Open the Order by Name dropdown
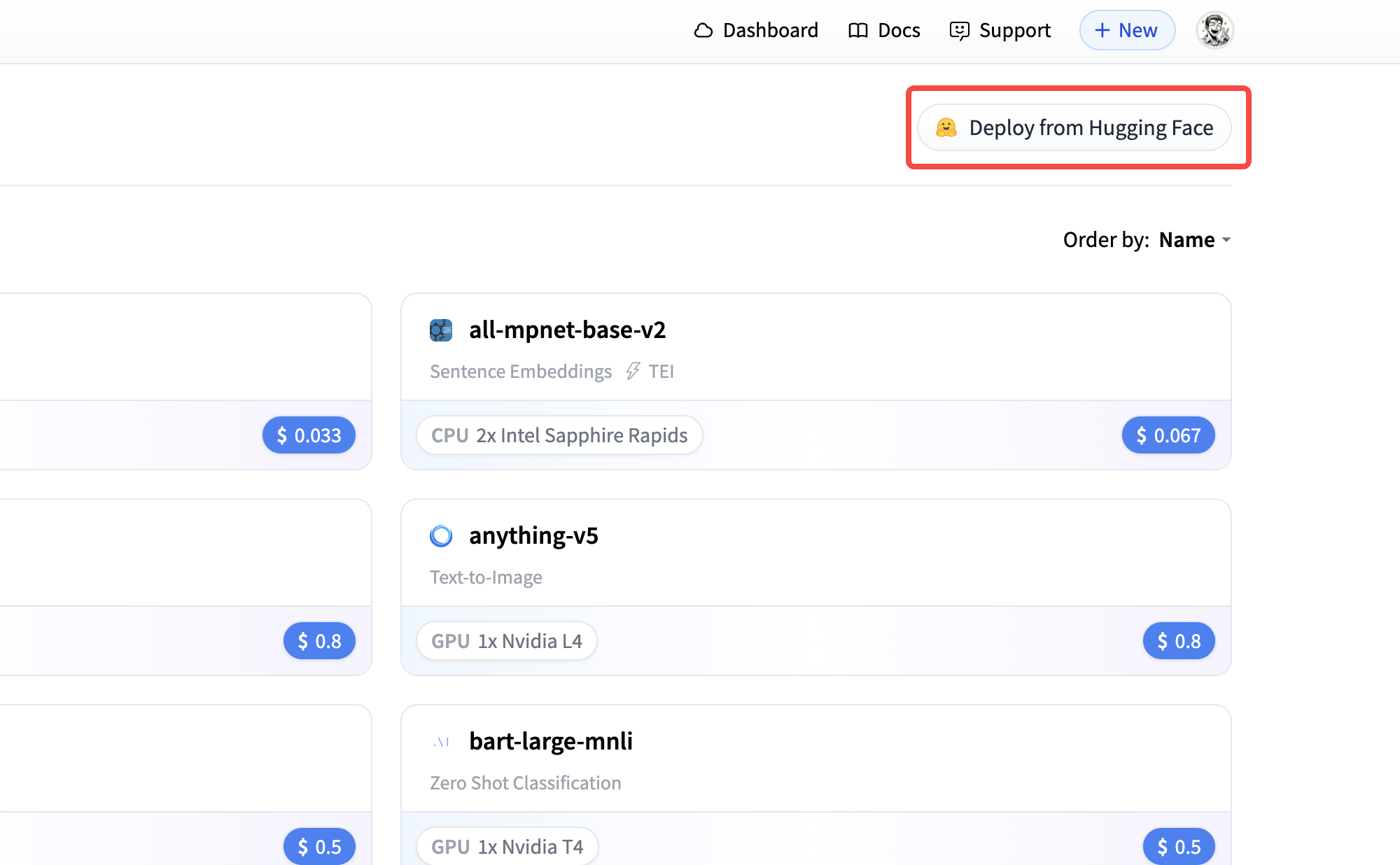The image size is (1400, 865). click(x=1187, y=240)
